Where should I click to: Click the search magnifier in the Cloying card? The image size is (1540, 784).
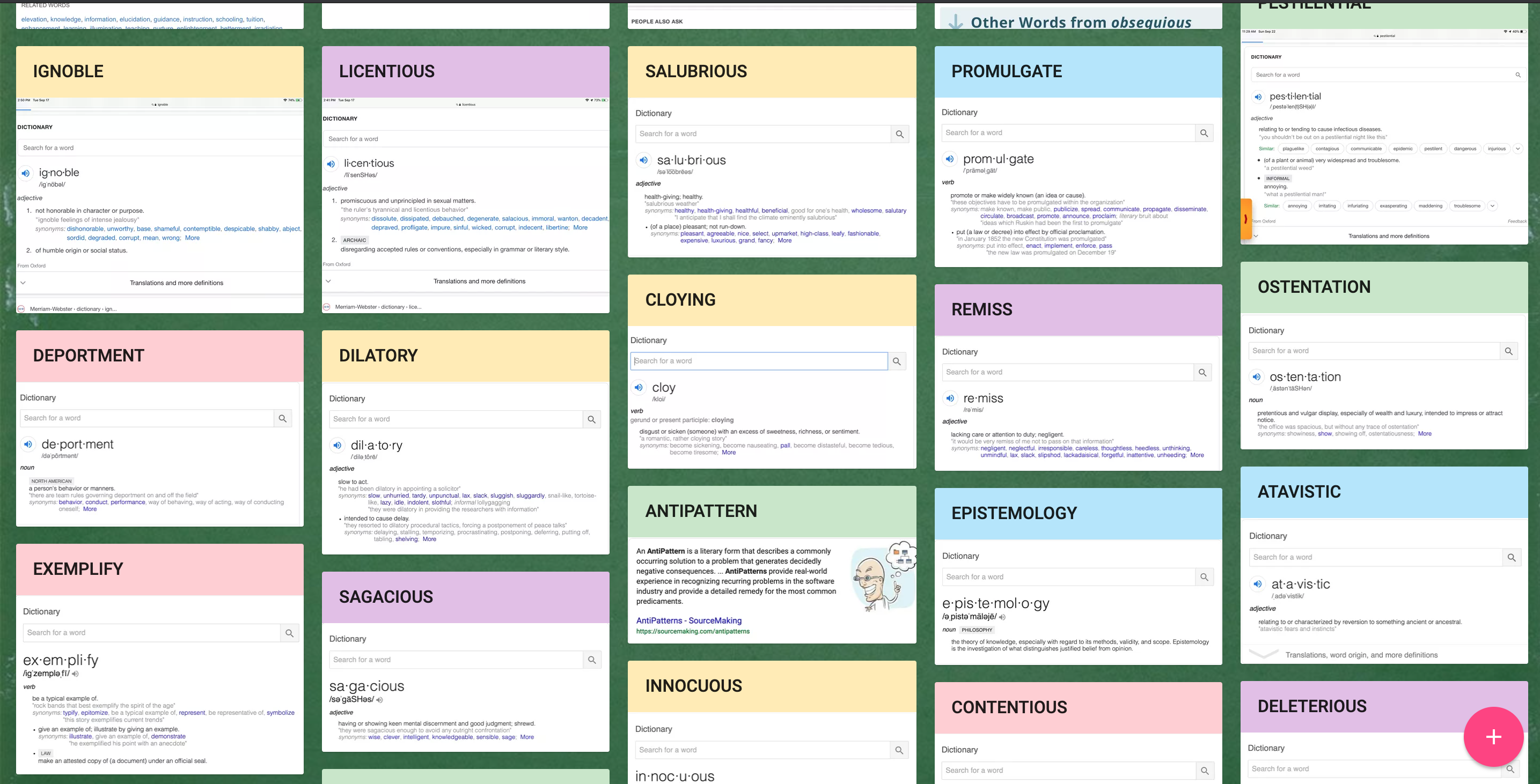point(897,361)
